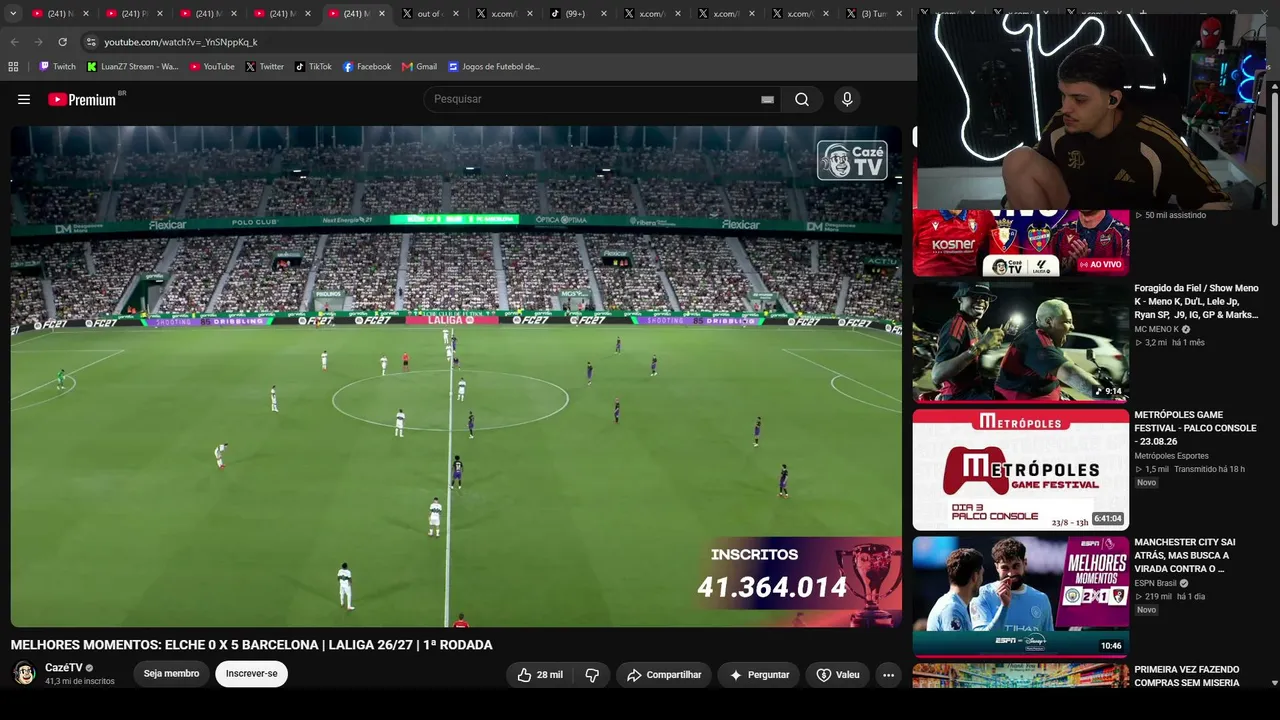Open the Twitter bookmark

click(265, 67)
